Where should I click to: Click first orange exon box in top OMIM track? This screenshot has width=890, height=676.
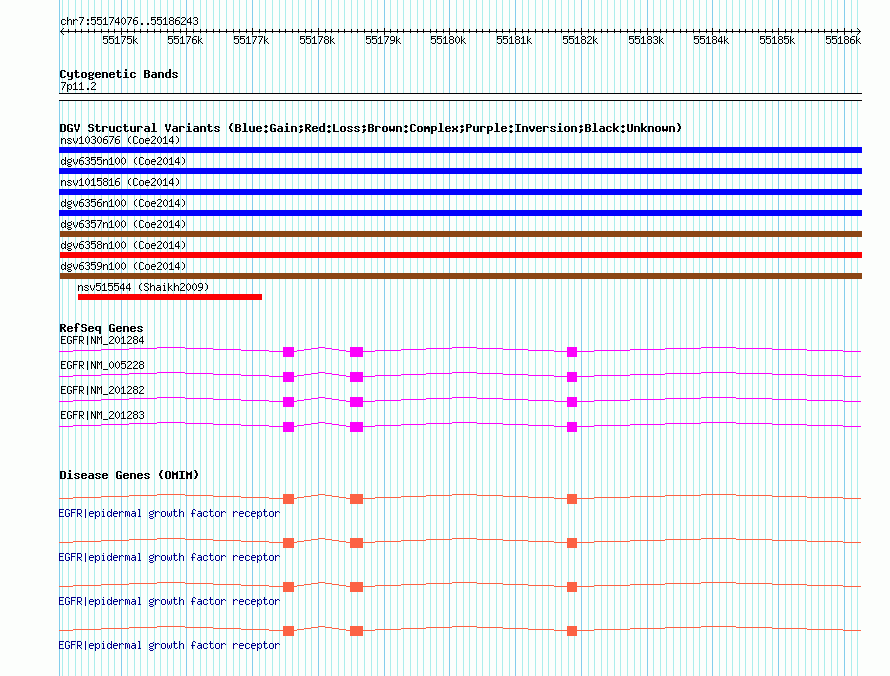[288, 499]
